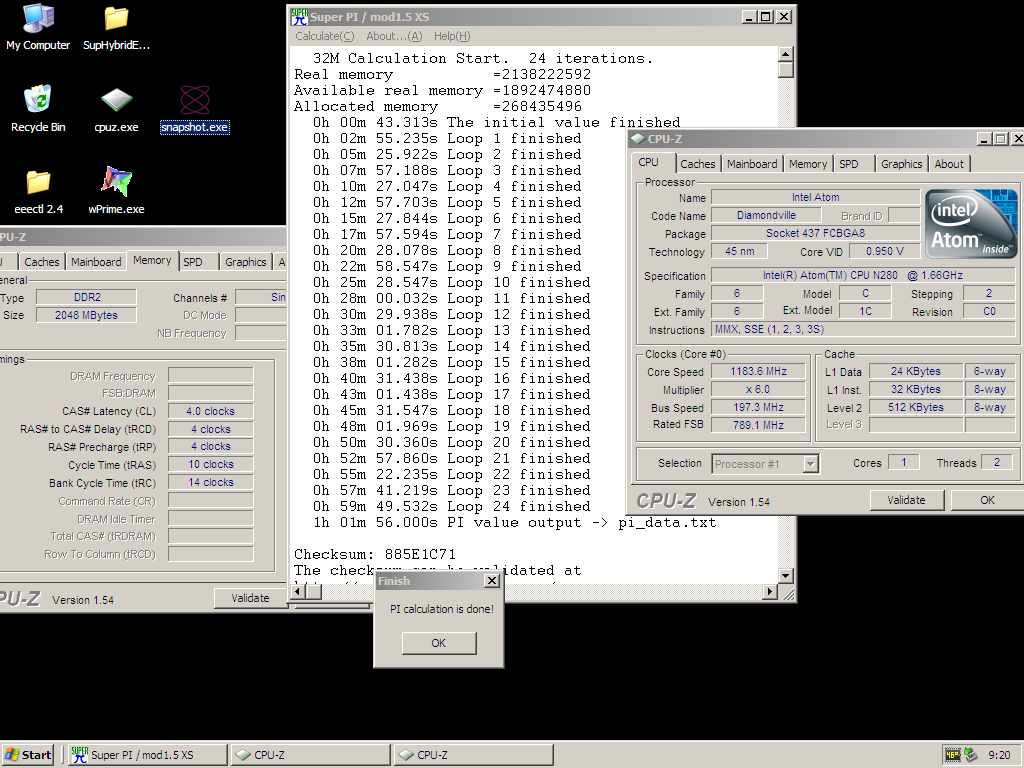This screenshot has width=1024, height=768.
Task: Click the memory Size 2048 MBytes field
Action: 86,315
